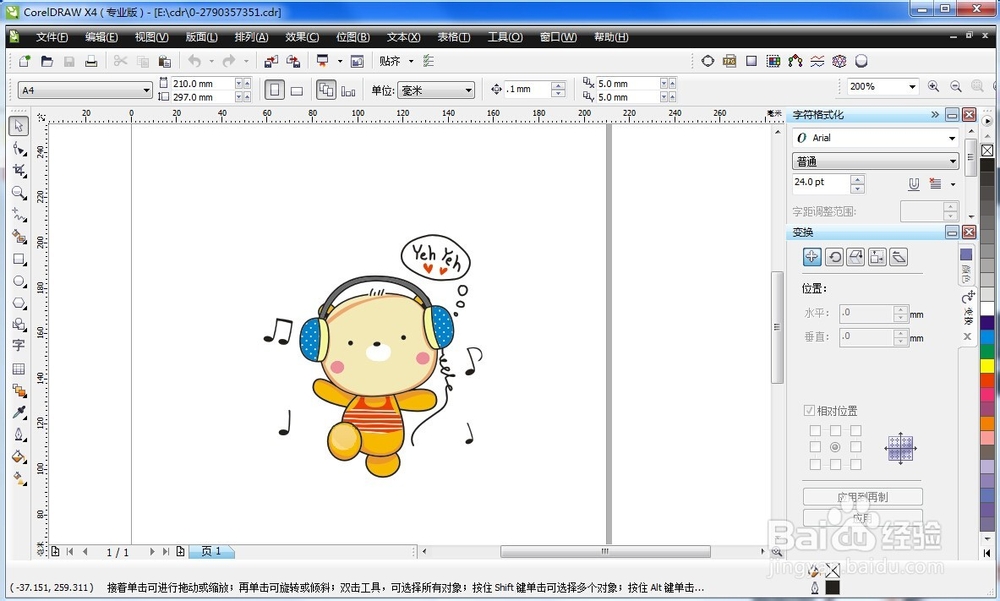Open the 毫米 units dropdown
1000x601 pixels.
click(x=468, y=91)
